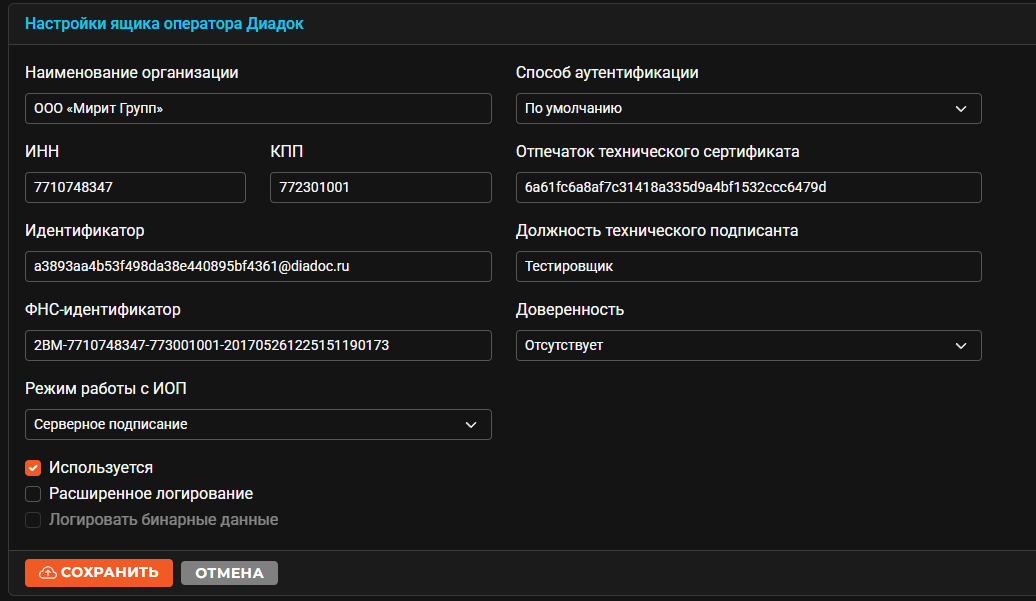Screen dimensions: 1036x601
Task: Toggle Логировать бинарные данные checkbox
Action: pos(33,520)
